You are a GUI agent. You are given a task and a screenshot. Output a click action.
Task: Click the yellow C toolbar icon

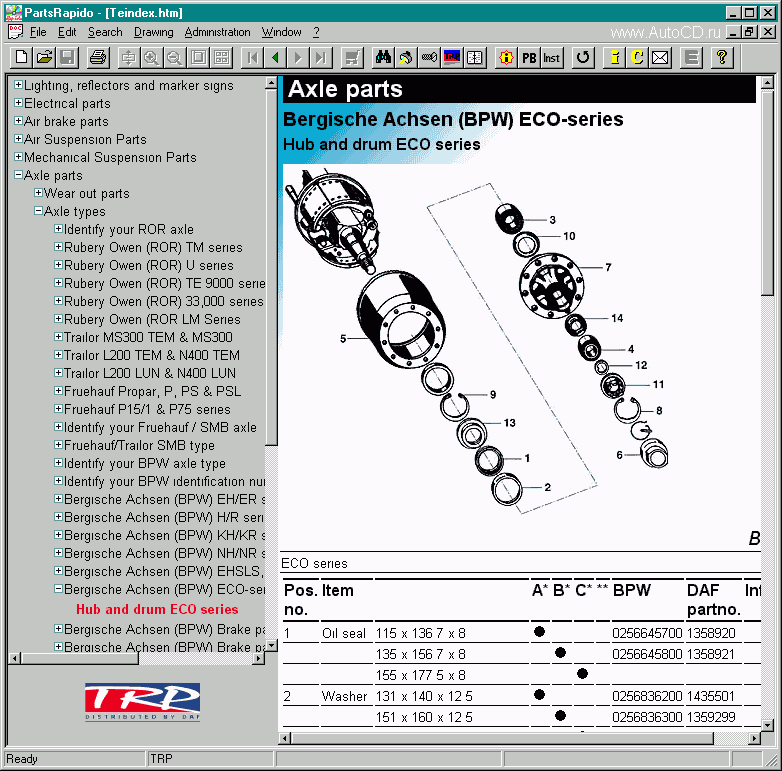[637, 58]
